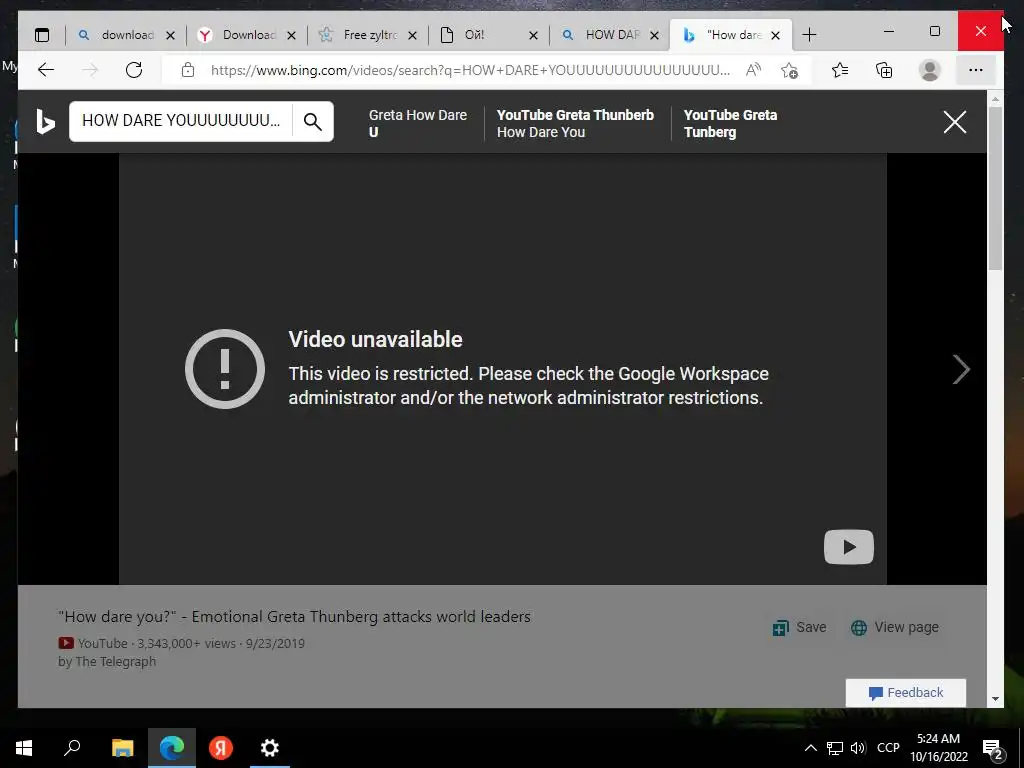1024x768 pixels.
Task: Open the Favorites list
Action: coord(840,70)
